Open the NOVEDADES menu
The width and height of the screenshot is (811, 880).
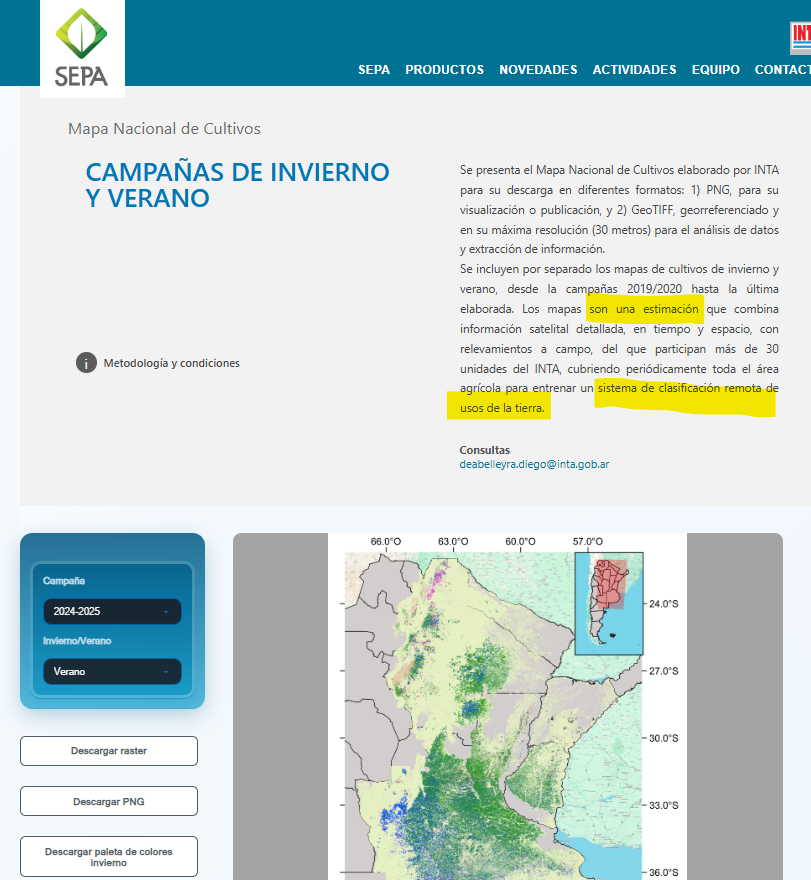pyautogui.click(x=538, y=70)
